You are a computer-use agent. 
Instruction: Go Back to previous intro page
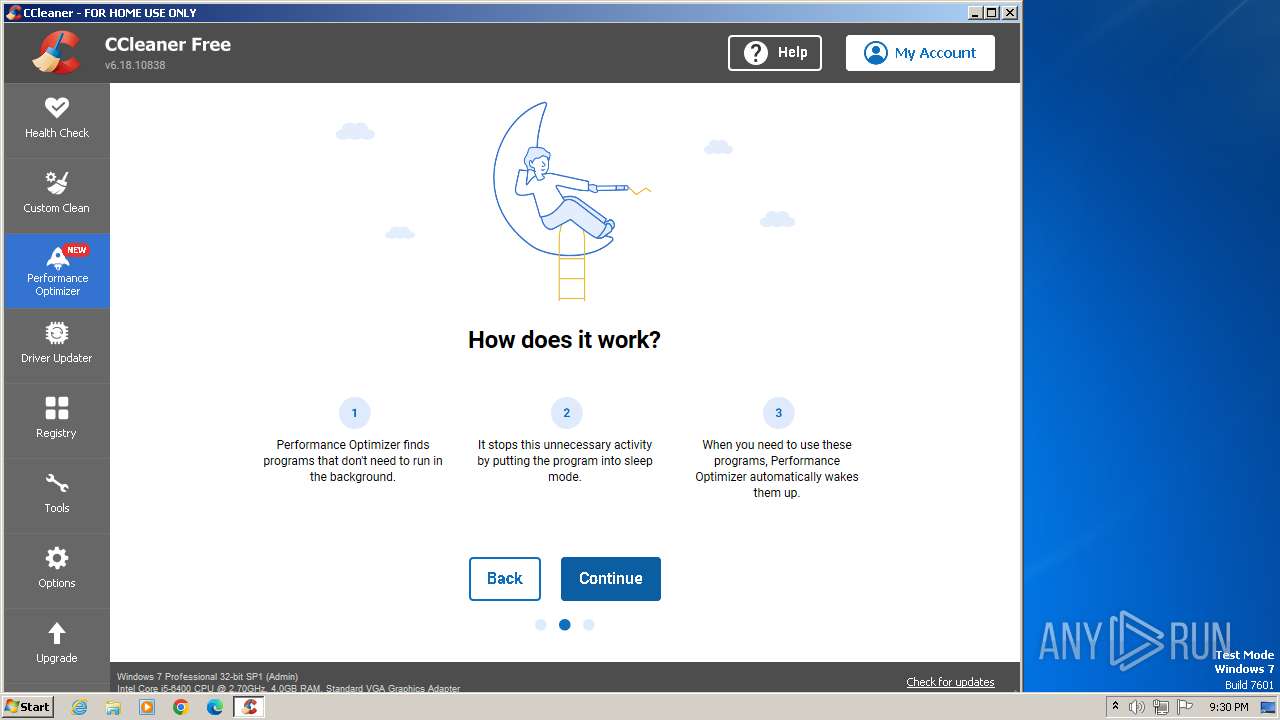click(x=505, y=579)
